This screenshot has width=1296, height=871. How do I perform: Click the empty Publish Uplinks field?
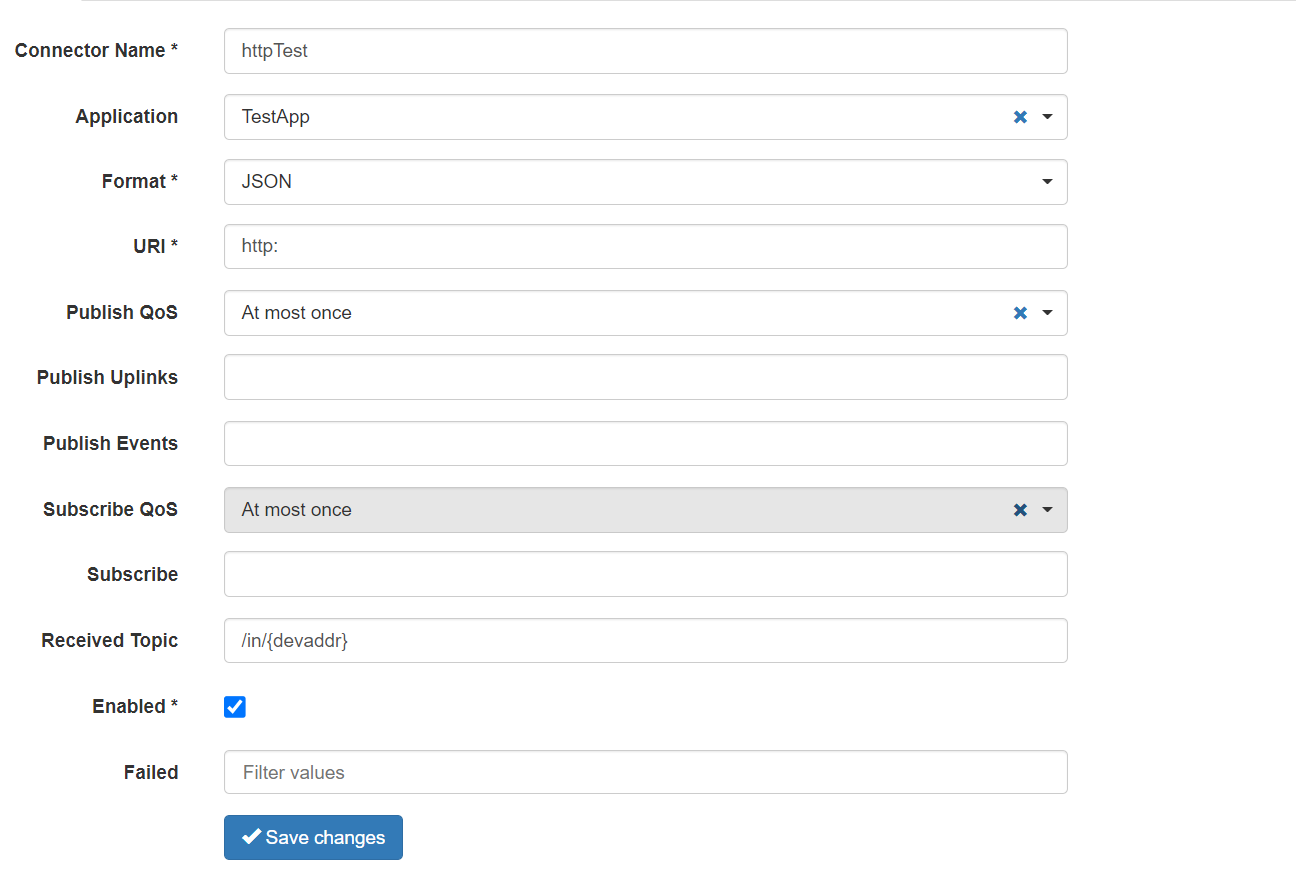click(645, 377)
